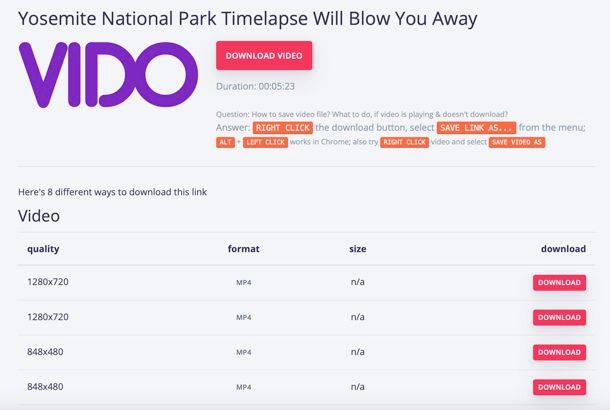
Task: Click the SAVE VIDEO AS tag
Action: coord(517,142)
